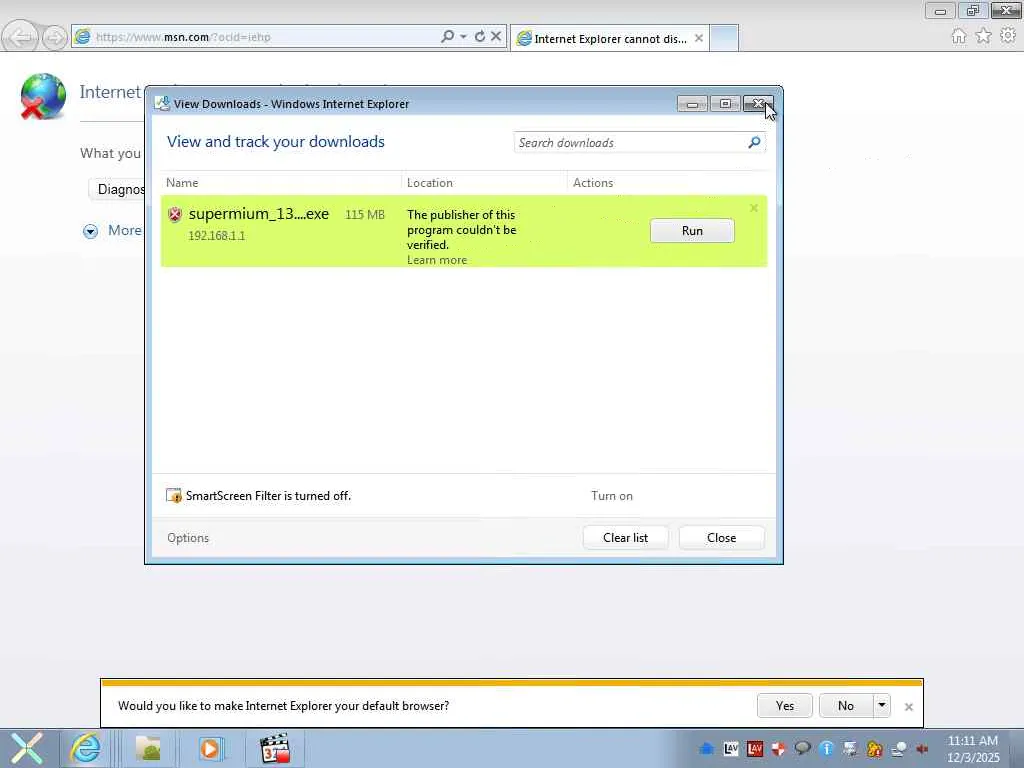
Task: Open the address bar autocomplete dropdown
Action: [463, 37]
